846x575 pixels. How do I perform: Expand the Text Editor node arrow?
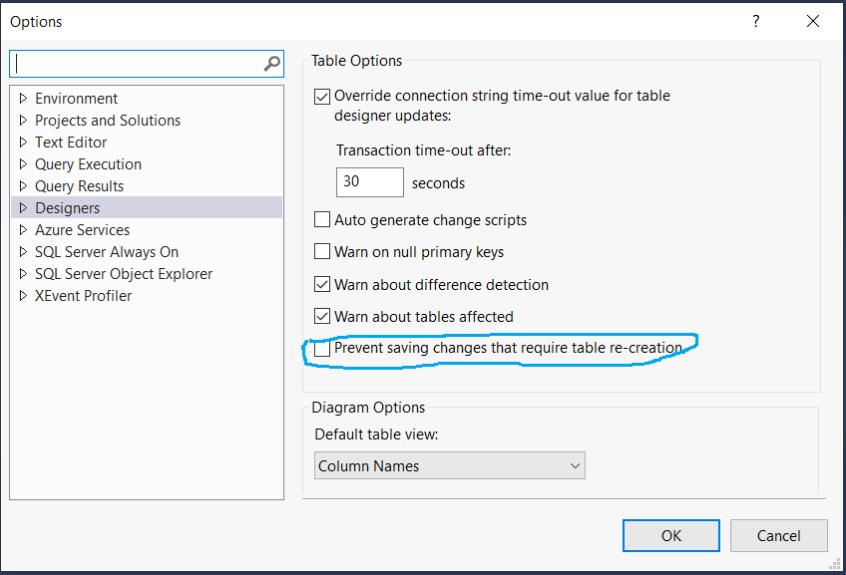[23, 142]
